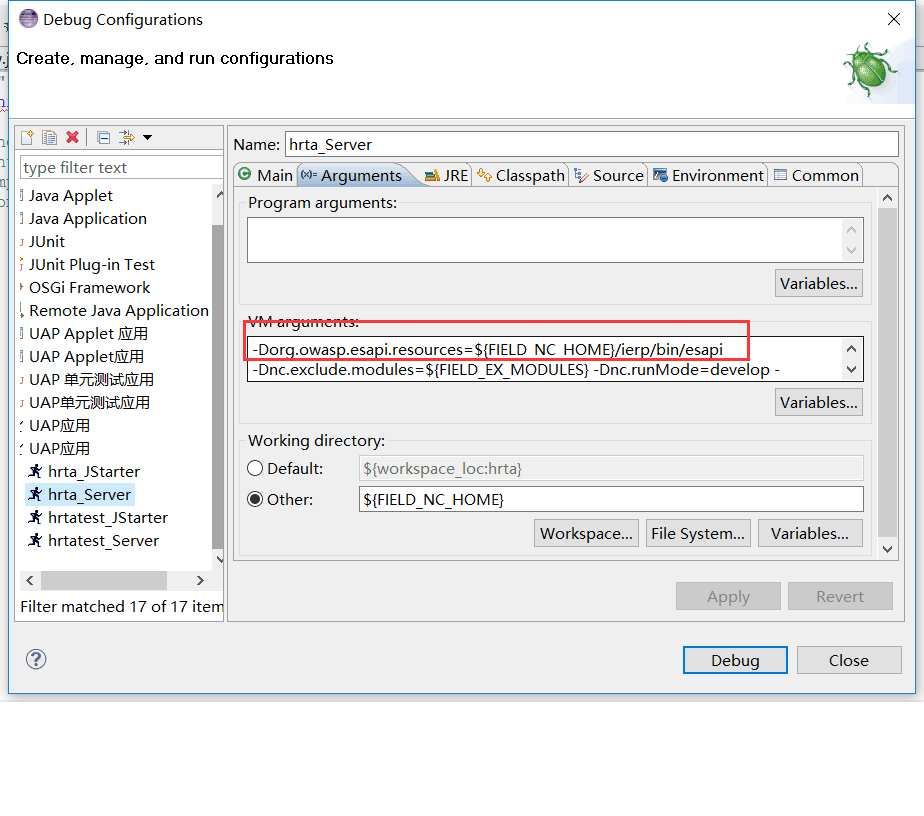Click VM arguments scroll up arrow
The height and width of the screenshot is (816, 924).
coord(852,349)
